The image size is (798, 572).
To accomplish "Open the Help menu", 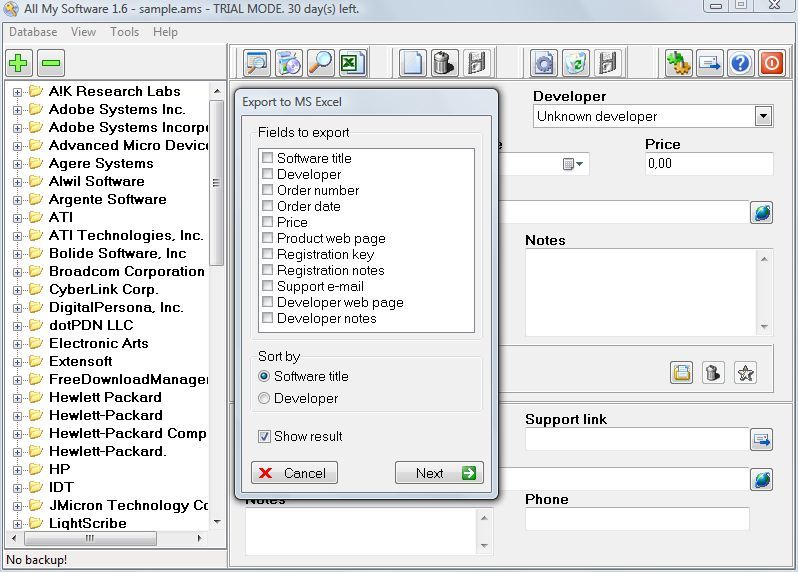I will click(x=165, y=32).
